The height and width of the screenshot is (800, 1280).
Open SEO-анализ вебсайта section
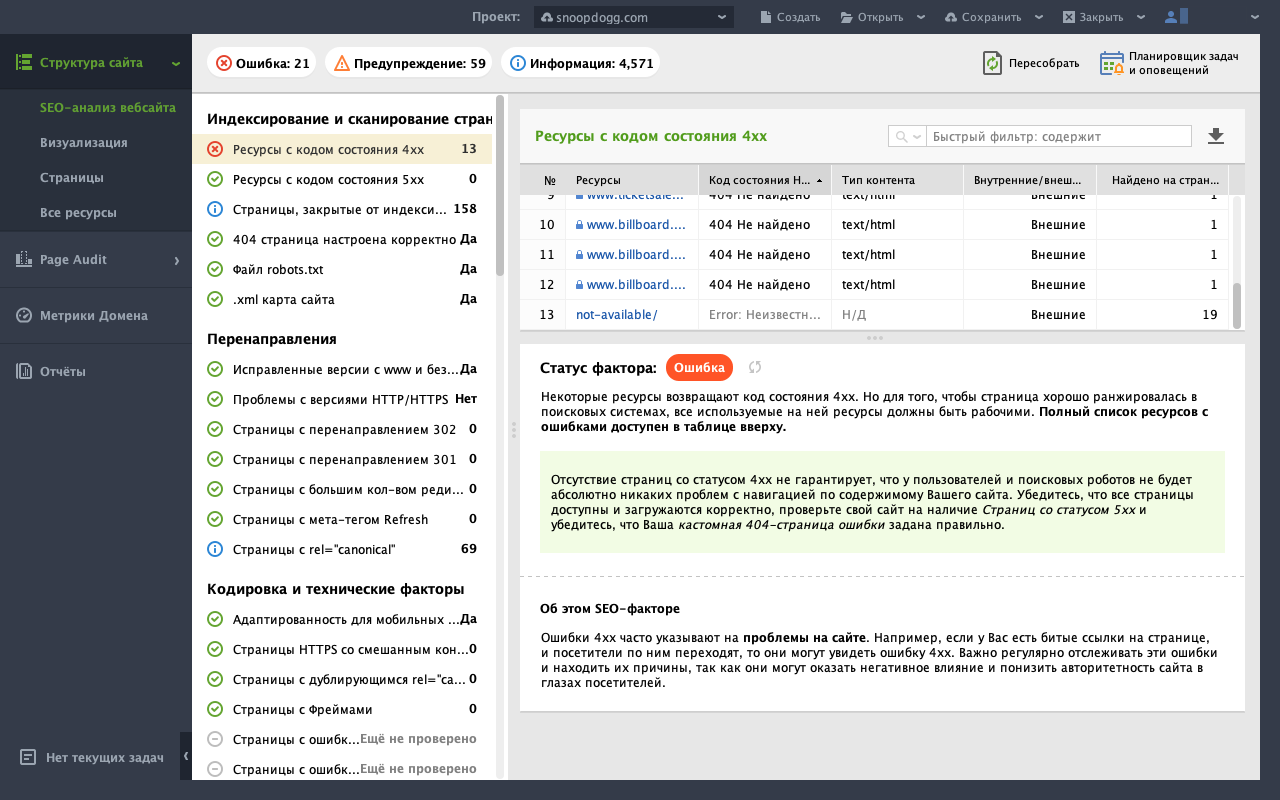coord(108,107)
